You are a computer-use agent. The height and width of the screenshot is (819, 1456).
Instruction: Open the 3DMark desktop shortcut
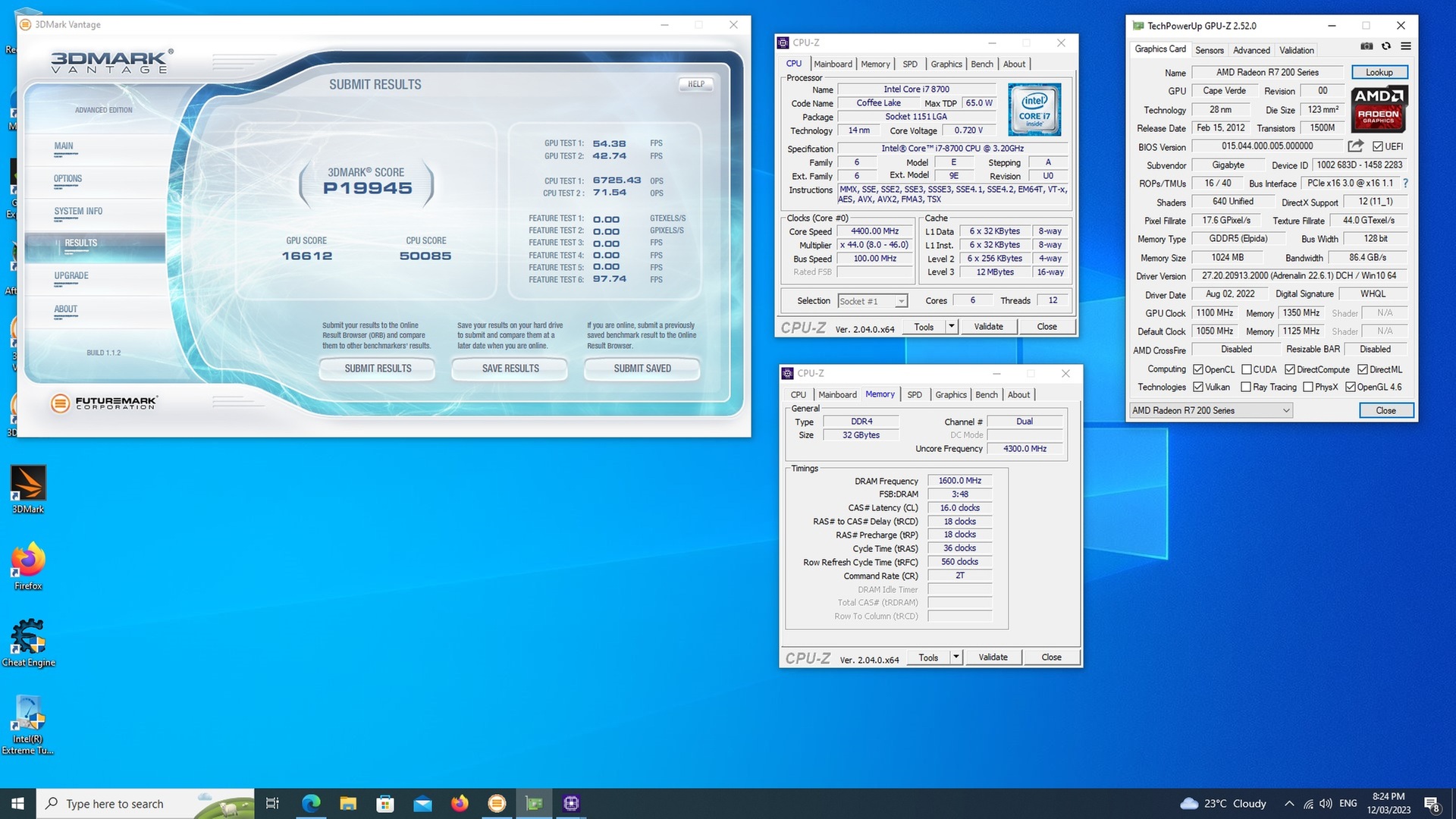click(x=28, y=490)
